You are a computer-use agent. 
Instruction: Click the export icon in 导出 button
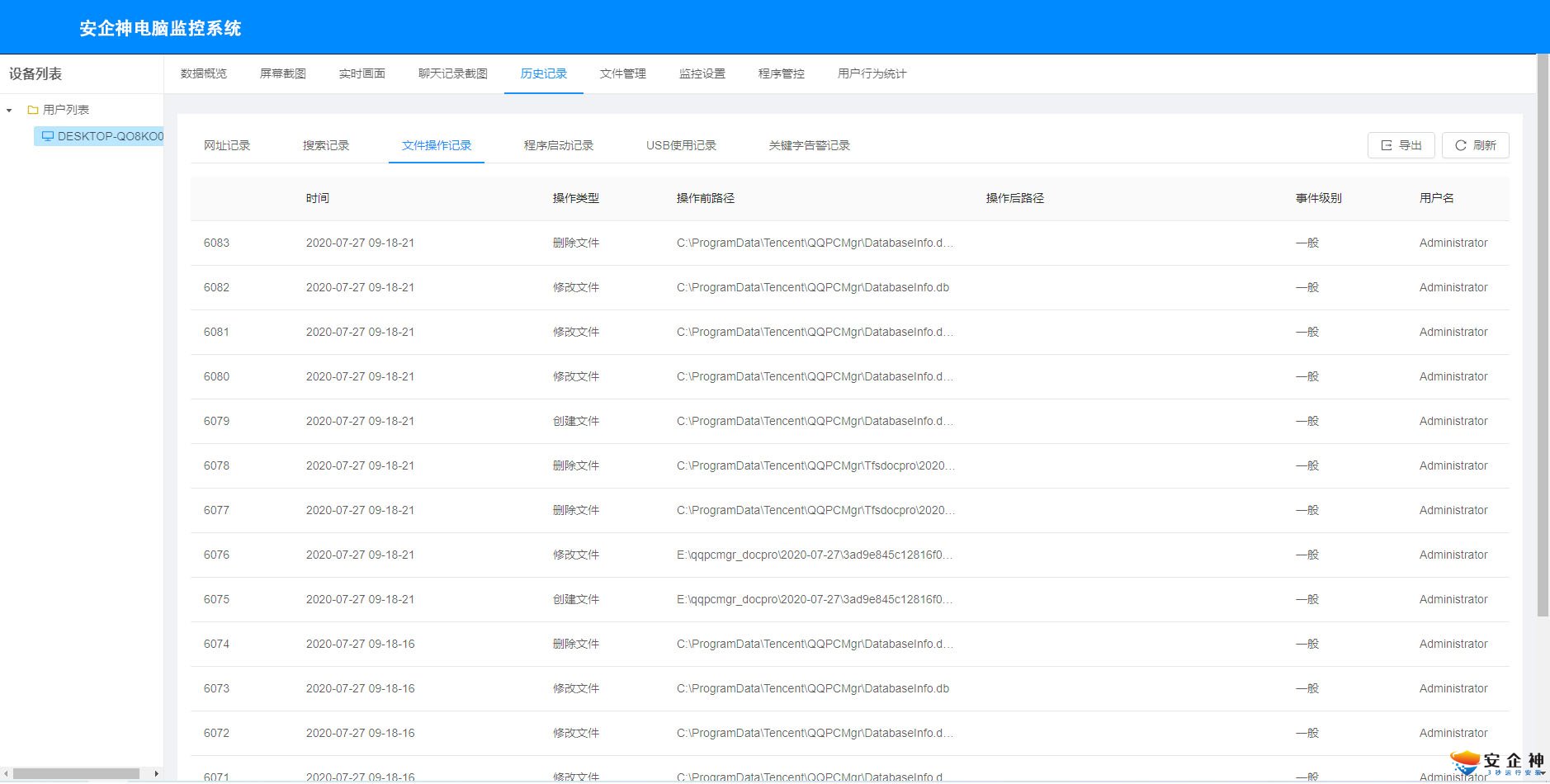point(1387,145)
